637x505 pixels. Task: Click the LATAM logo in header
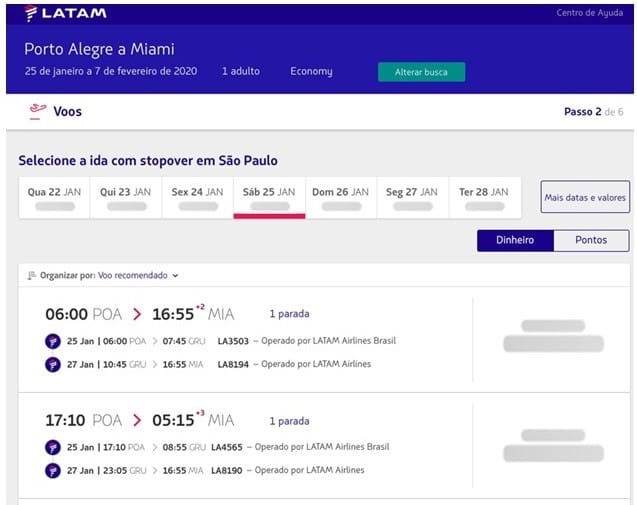click(65, 13)
